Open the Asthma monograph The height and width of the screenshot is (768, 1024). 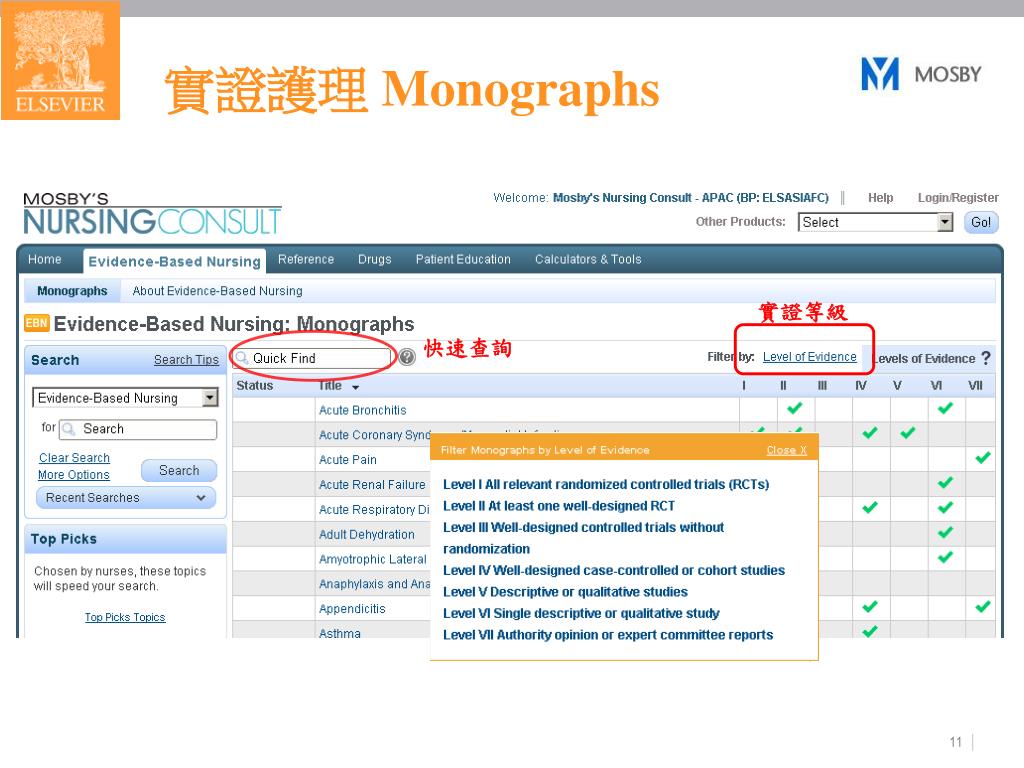[340, 633]
